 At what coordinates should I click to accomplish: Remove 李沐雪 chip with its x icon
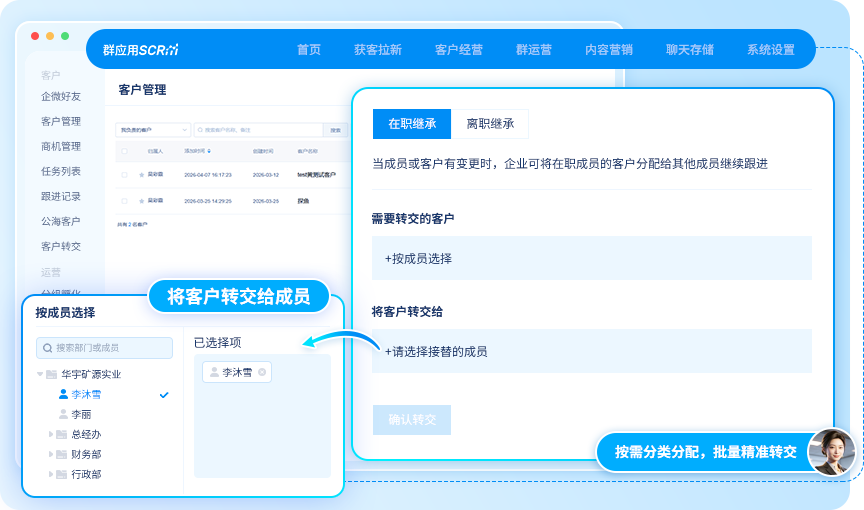pyautogui.click(x=262, y=372)
